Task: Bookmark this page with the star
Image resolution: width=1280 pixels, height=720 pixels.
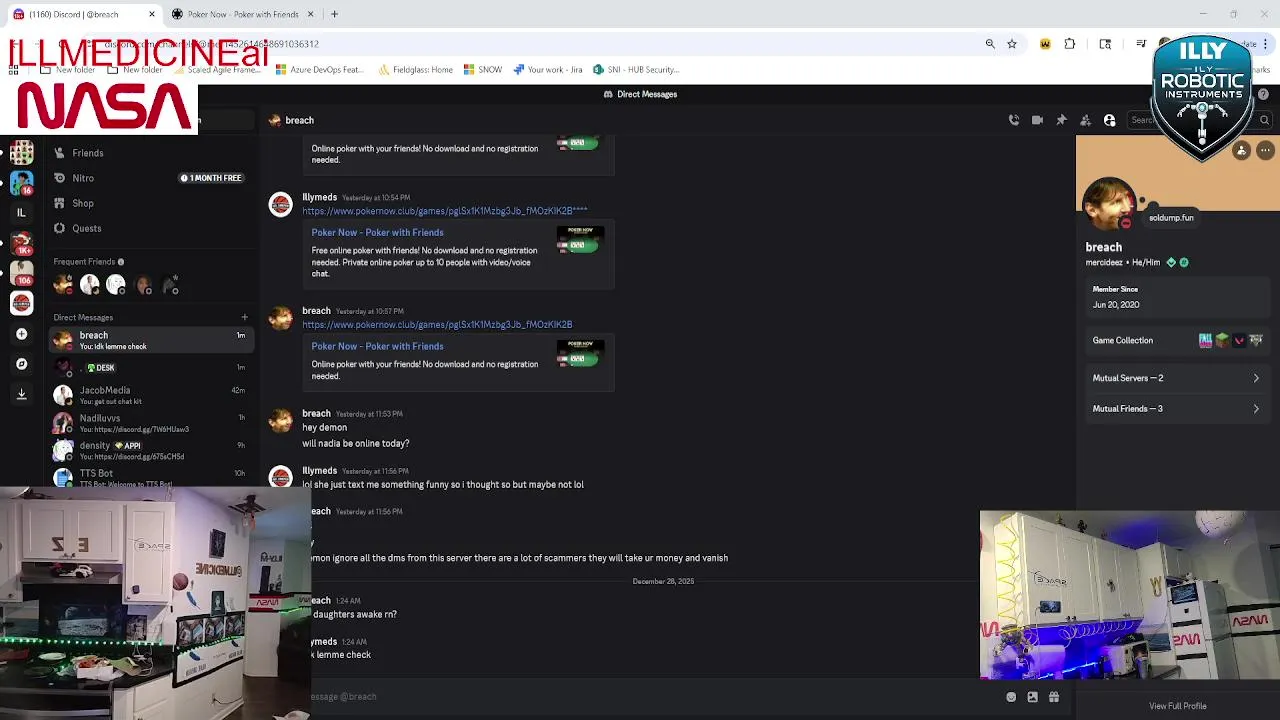Action: (x=1012, y=44)
